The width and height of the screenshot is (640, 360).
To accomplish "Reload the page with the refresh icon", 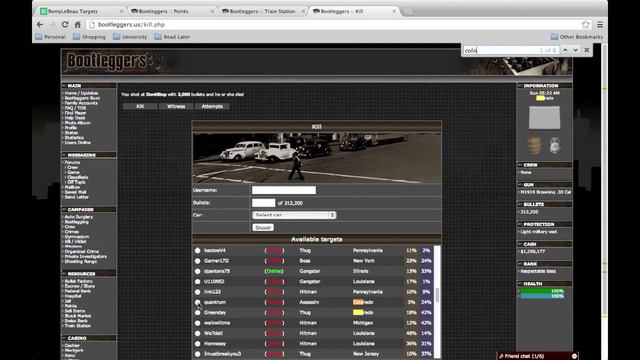I will pos(65,24).
